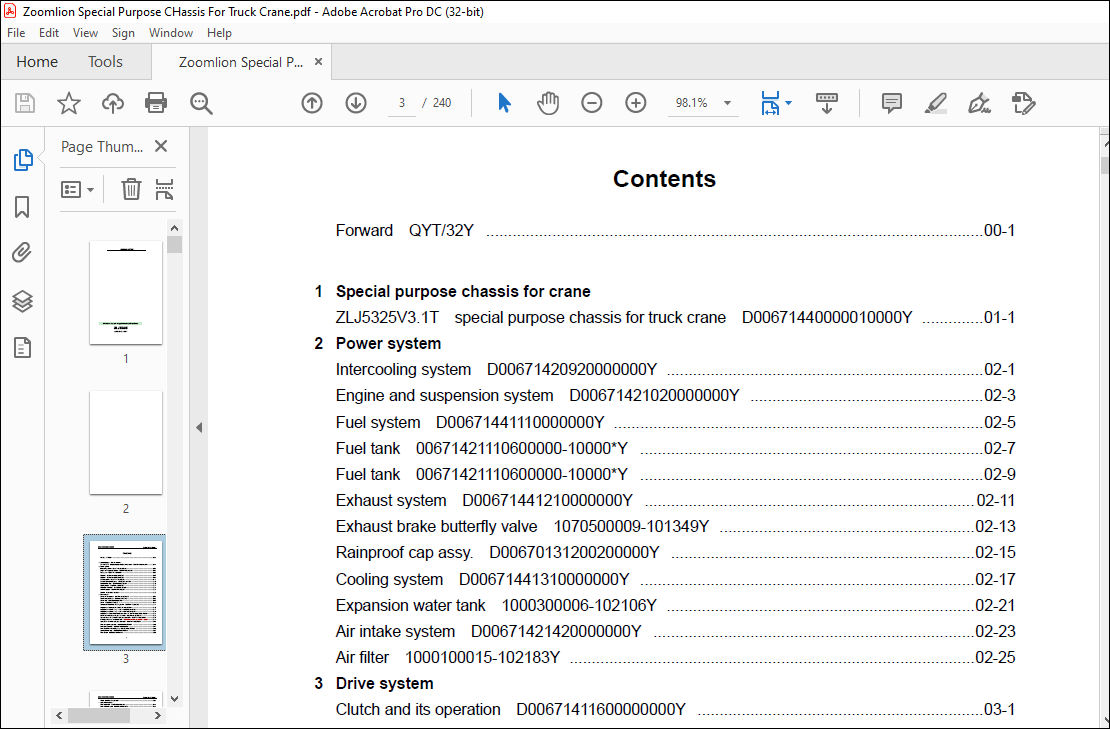Open Page Thumbnails sidebar panel

23,160
